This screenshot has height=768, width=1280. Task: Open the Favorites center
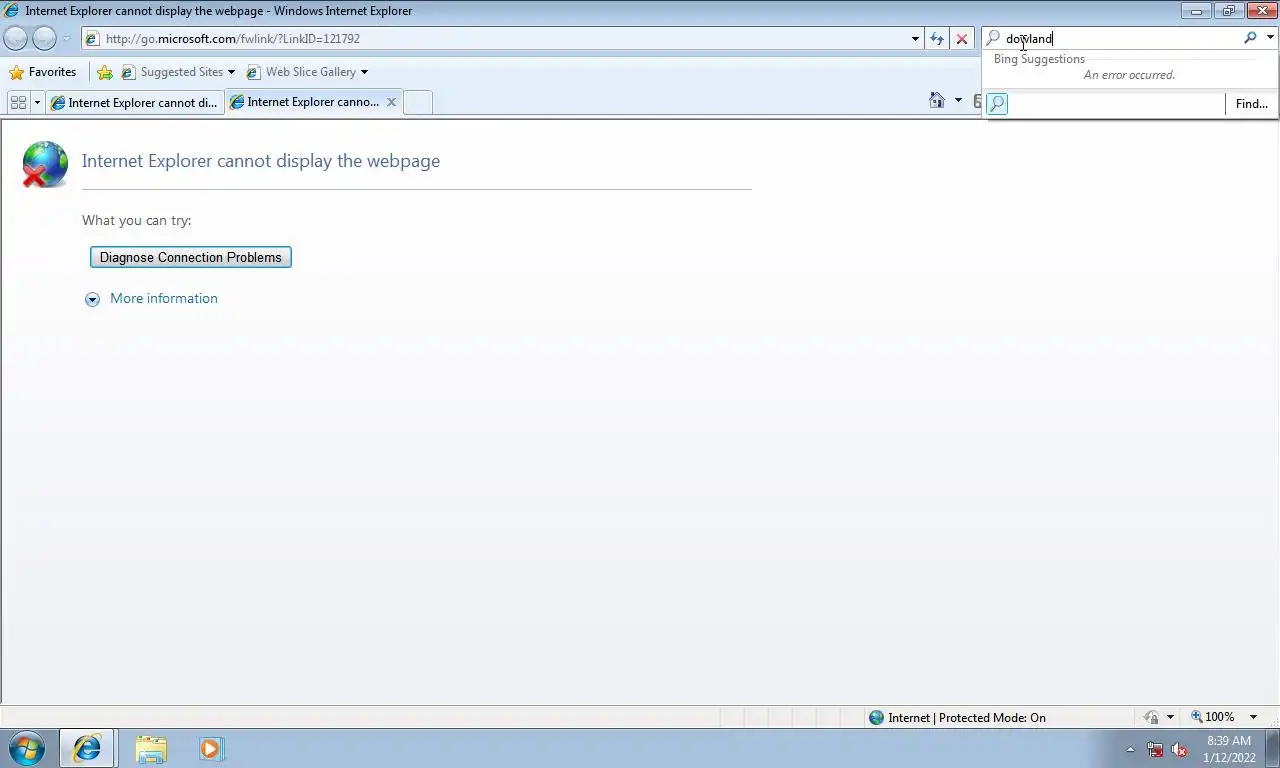[x=43, y=72]
